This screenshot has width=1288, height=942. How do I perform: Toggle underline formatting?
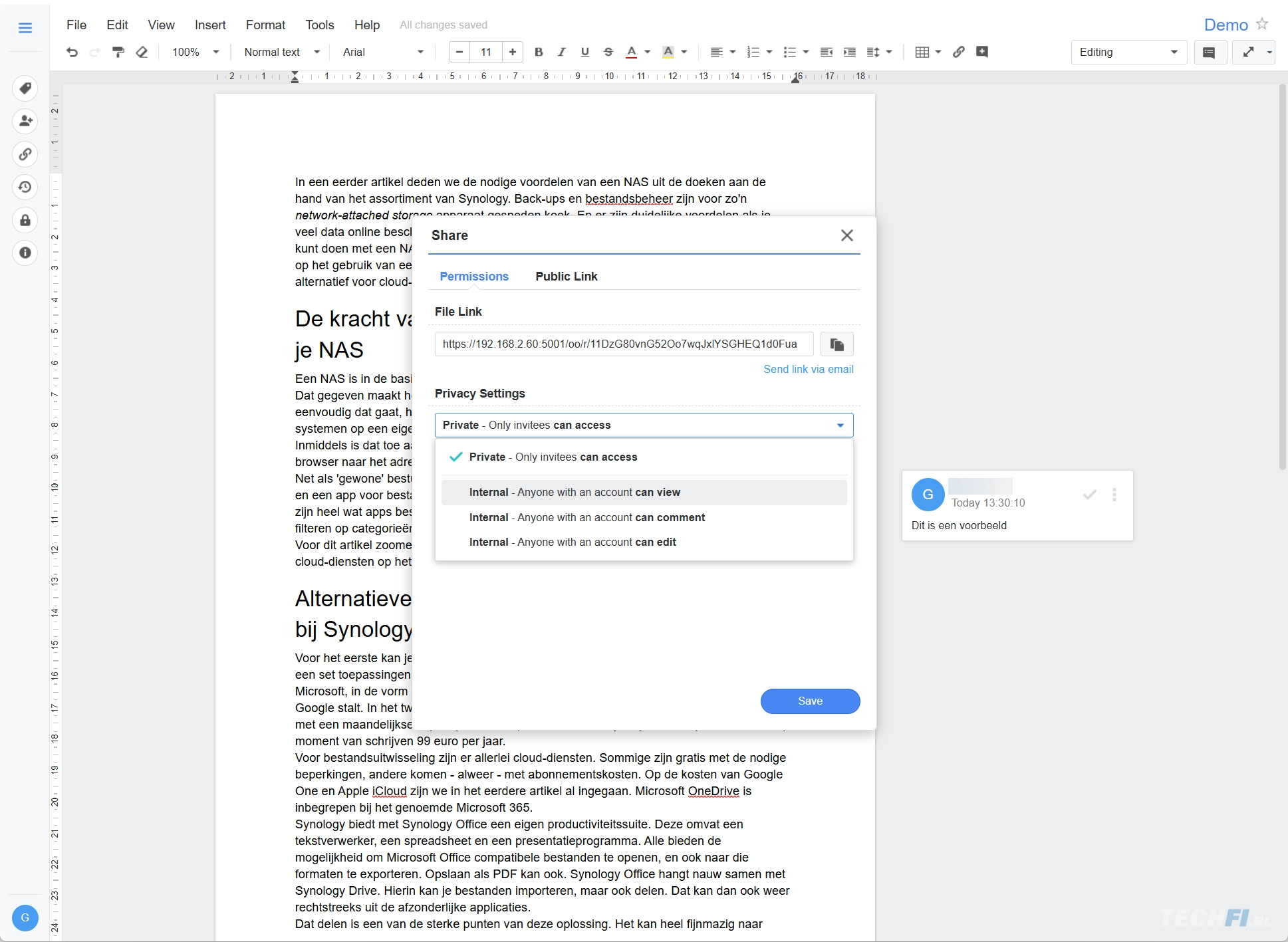click(x=585, y=52)
